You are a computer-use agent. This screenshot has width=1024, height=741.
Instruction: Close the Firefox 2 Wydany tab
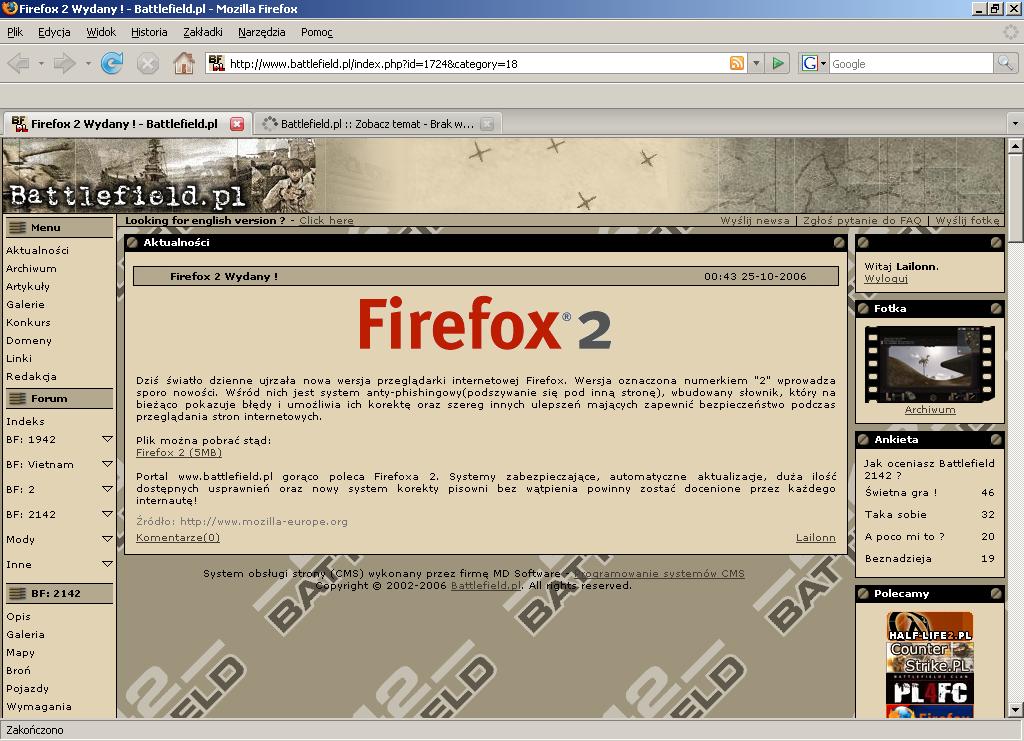click(x=237, y=124)
